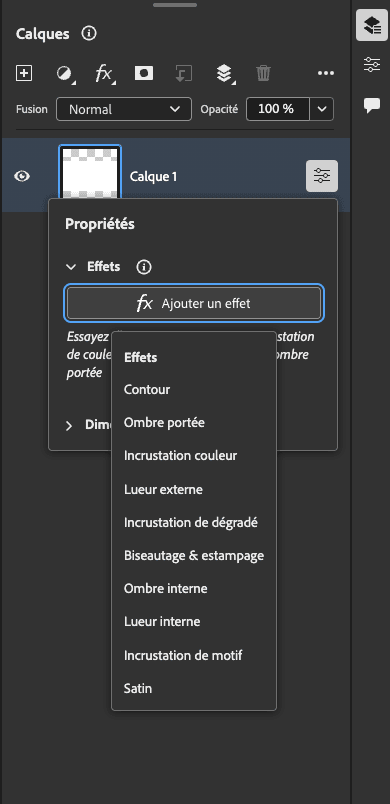This screenshot has height=804, width=390.
Task: Expand the Dimensions section chevron
Action: click(x=69, y=426)
